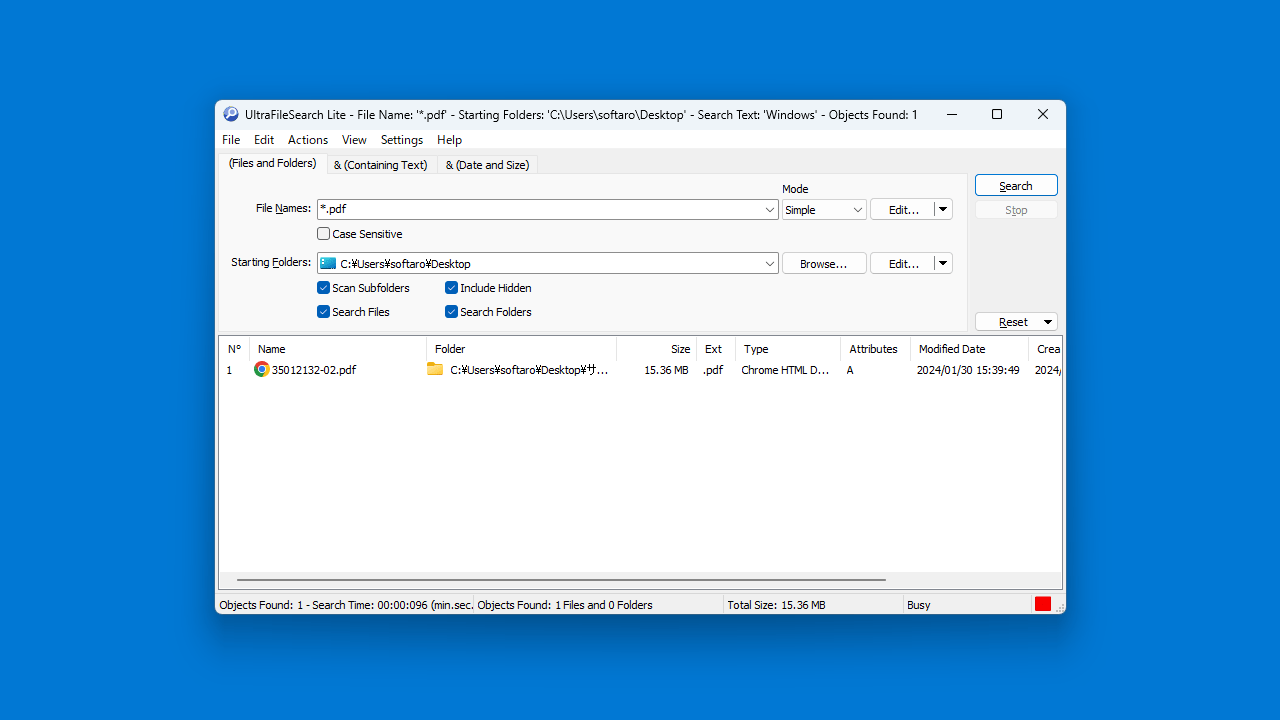Switch to (Files and Folders) tab
Image resolution: width=1280 pixels, height=720 pixels.
point(272,163)
